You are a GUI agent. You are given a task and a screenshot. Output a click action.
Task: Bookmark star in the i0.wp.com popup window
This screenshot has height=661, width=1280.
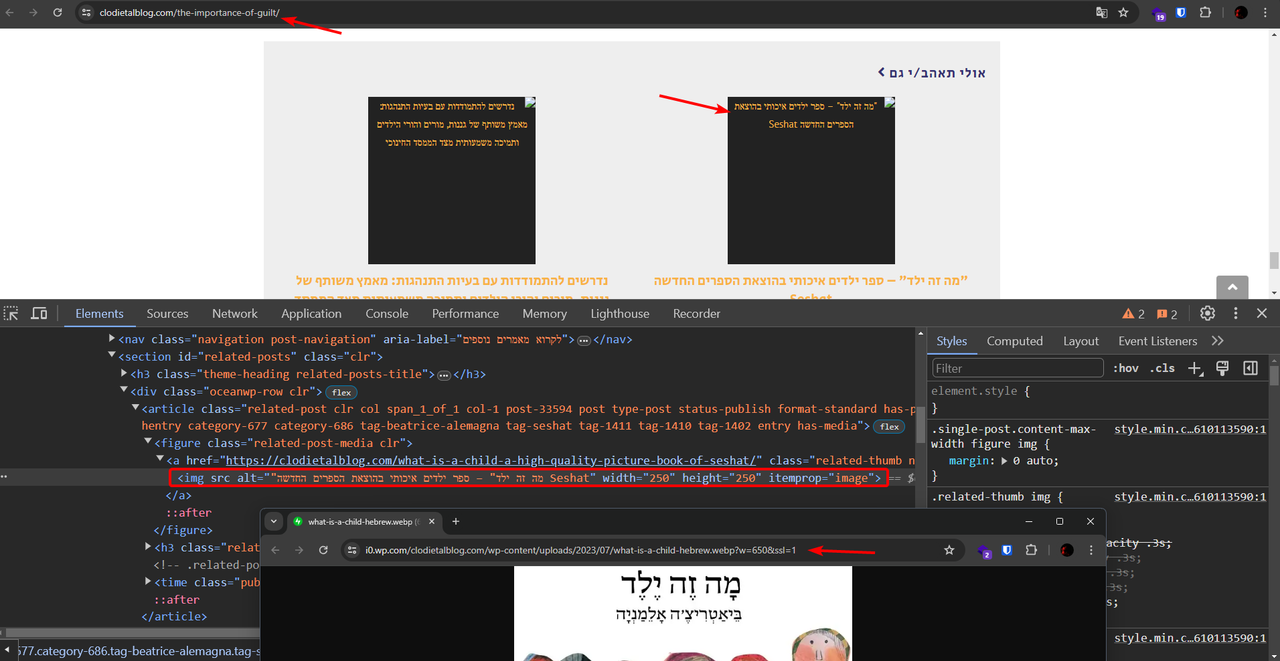949,550
